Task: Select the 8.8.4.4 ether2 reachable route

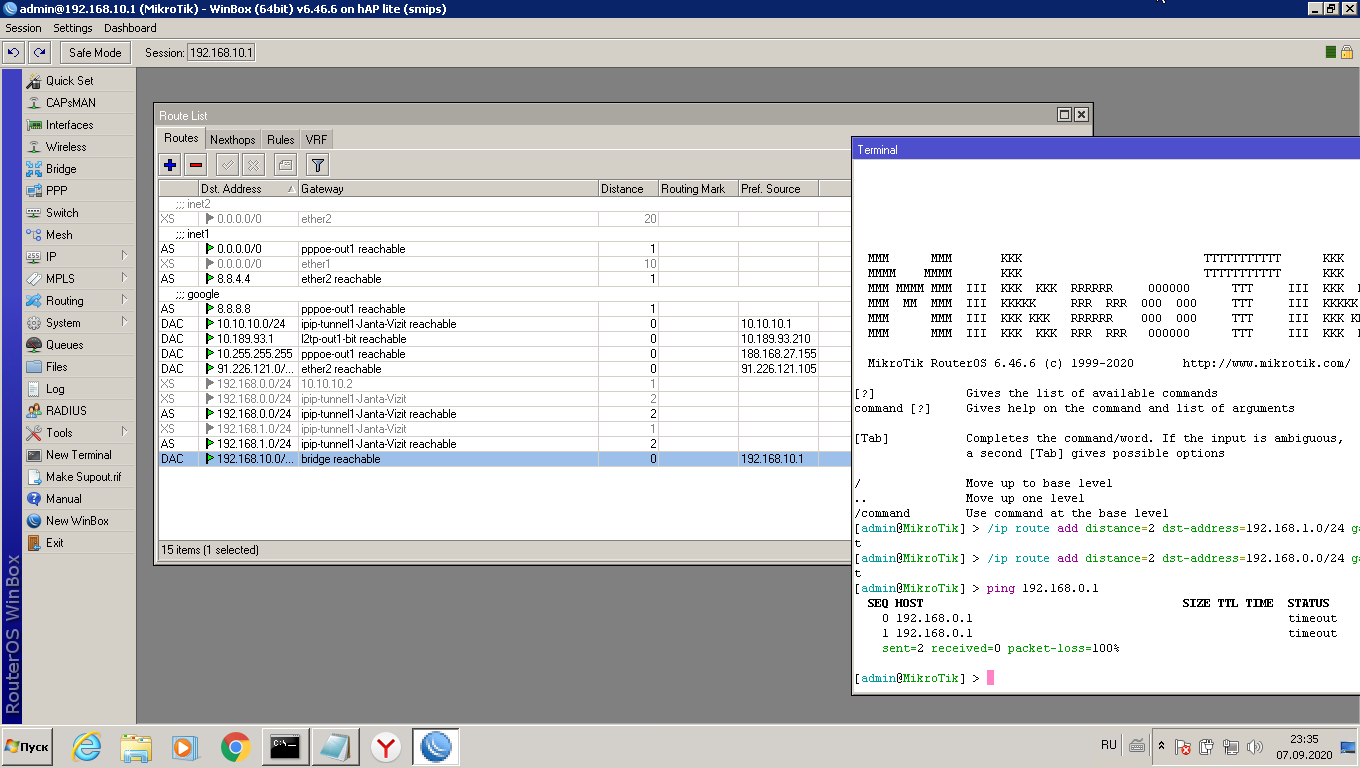Action: point(504,279)
